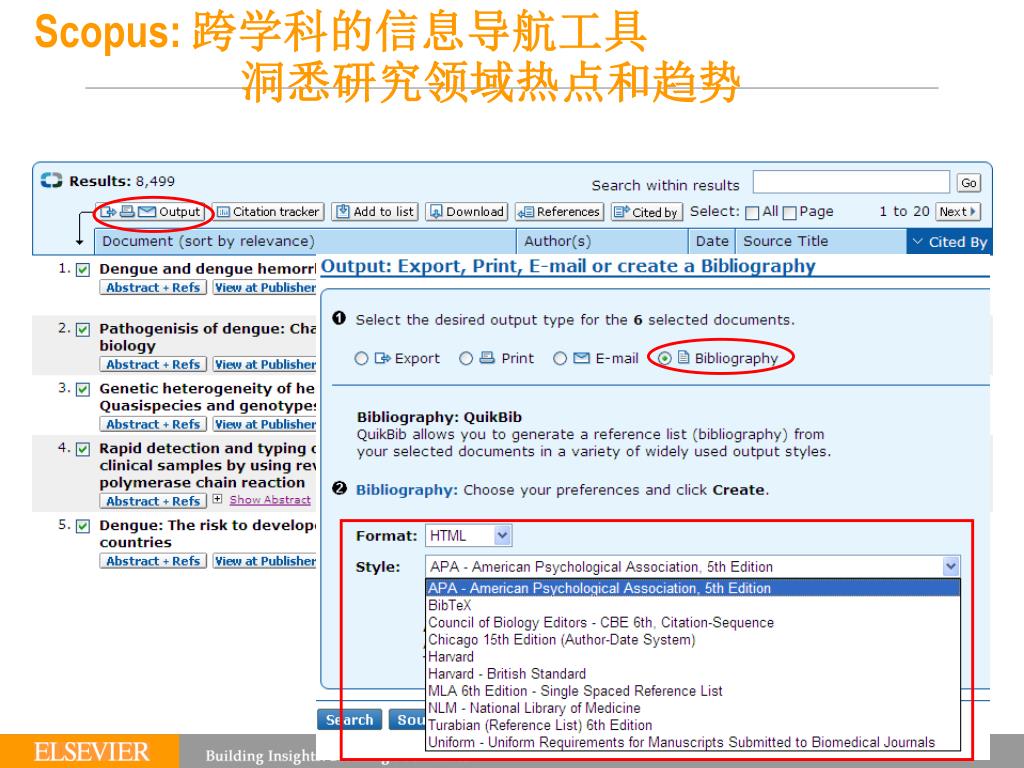Click the Cited by document icon
Viewport: 1024px width, 768px height.
pos(622,212)
